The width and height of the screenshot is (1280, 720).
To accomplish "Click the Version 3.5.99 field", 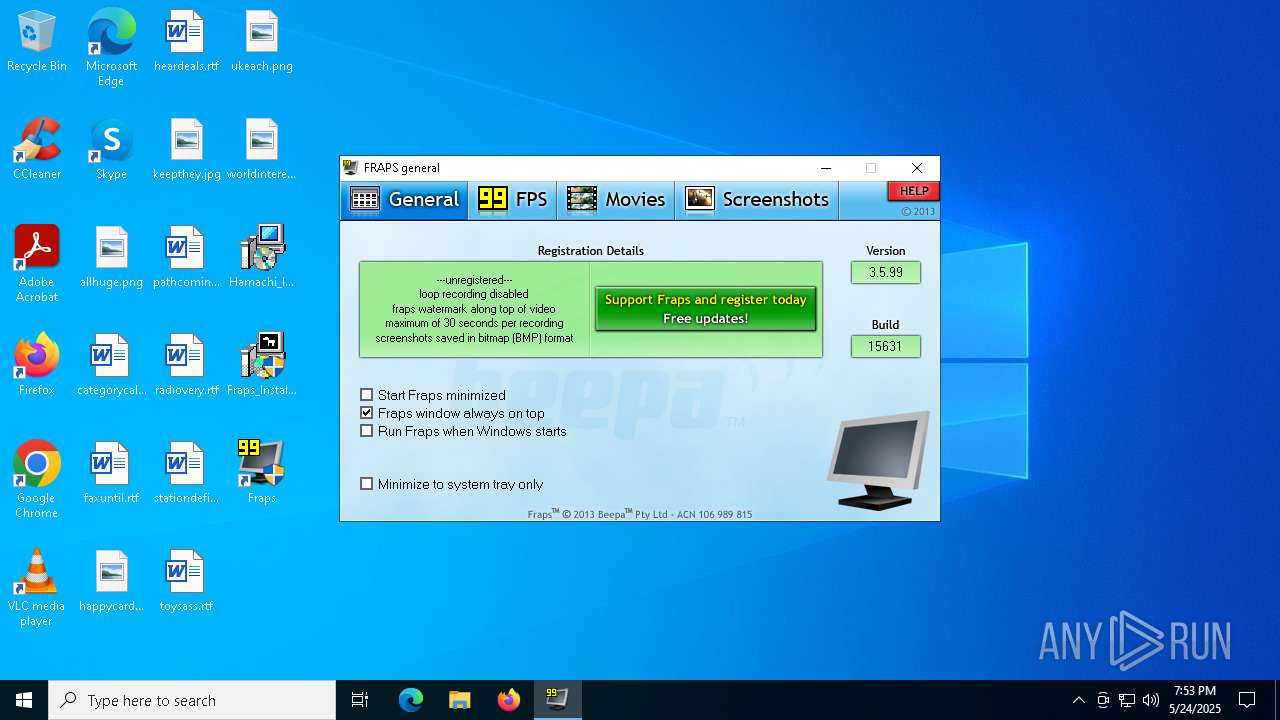I will click(x=886, y=272).
